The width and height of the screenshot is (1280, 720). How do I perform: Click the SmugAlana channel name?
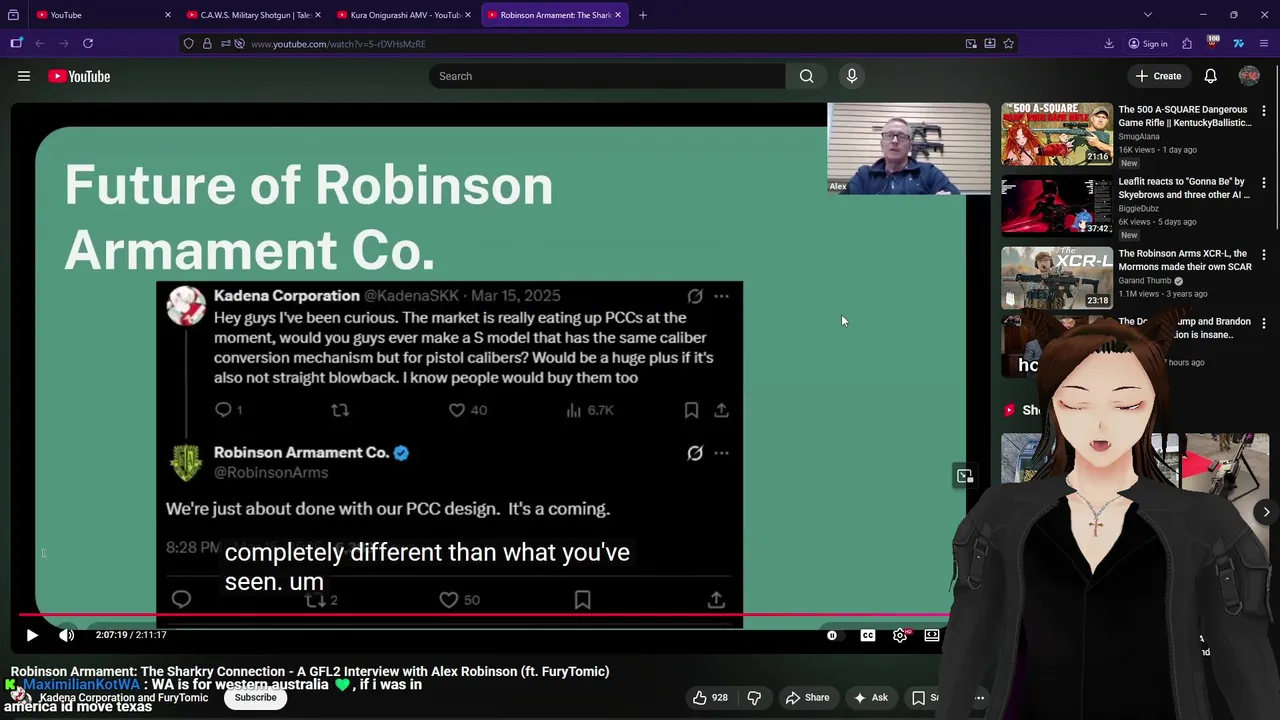[1139, 137]
